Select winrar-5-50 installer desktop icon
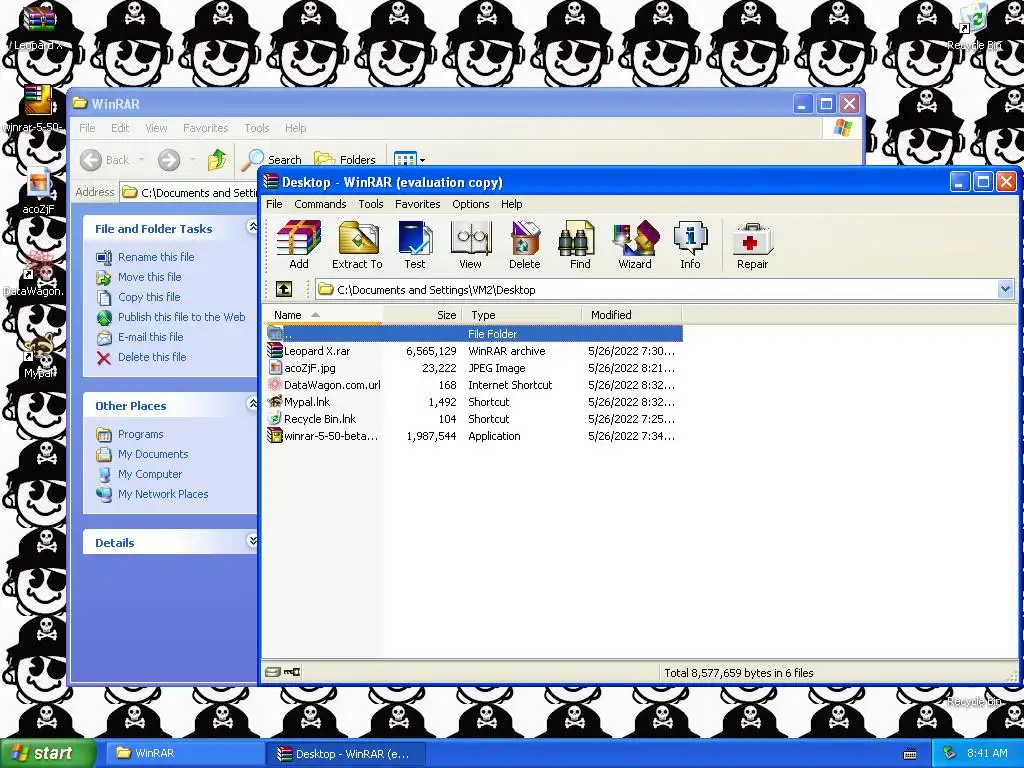 [x=37, y=109]
